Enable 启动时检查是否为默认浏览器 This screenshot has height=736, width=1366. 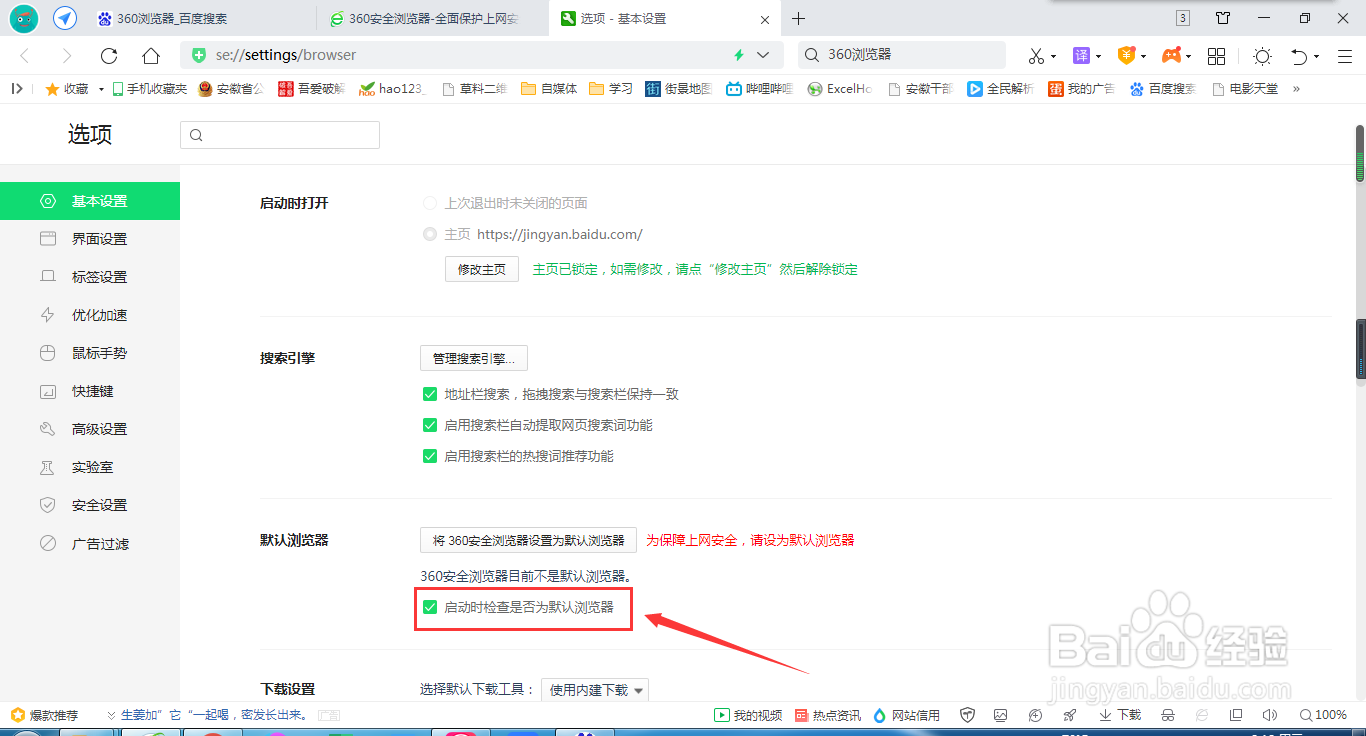[x=431, y=606]
